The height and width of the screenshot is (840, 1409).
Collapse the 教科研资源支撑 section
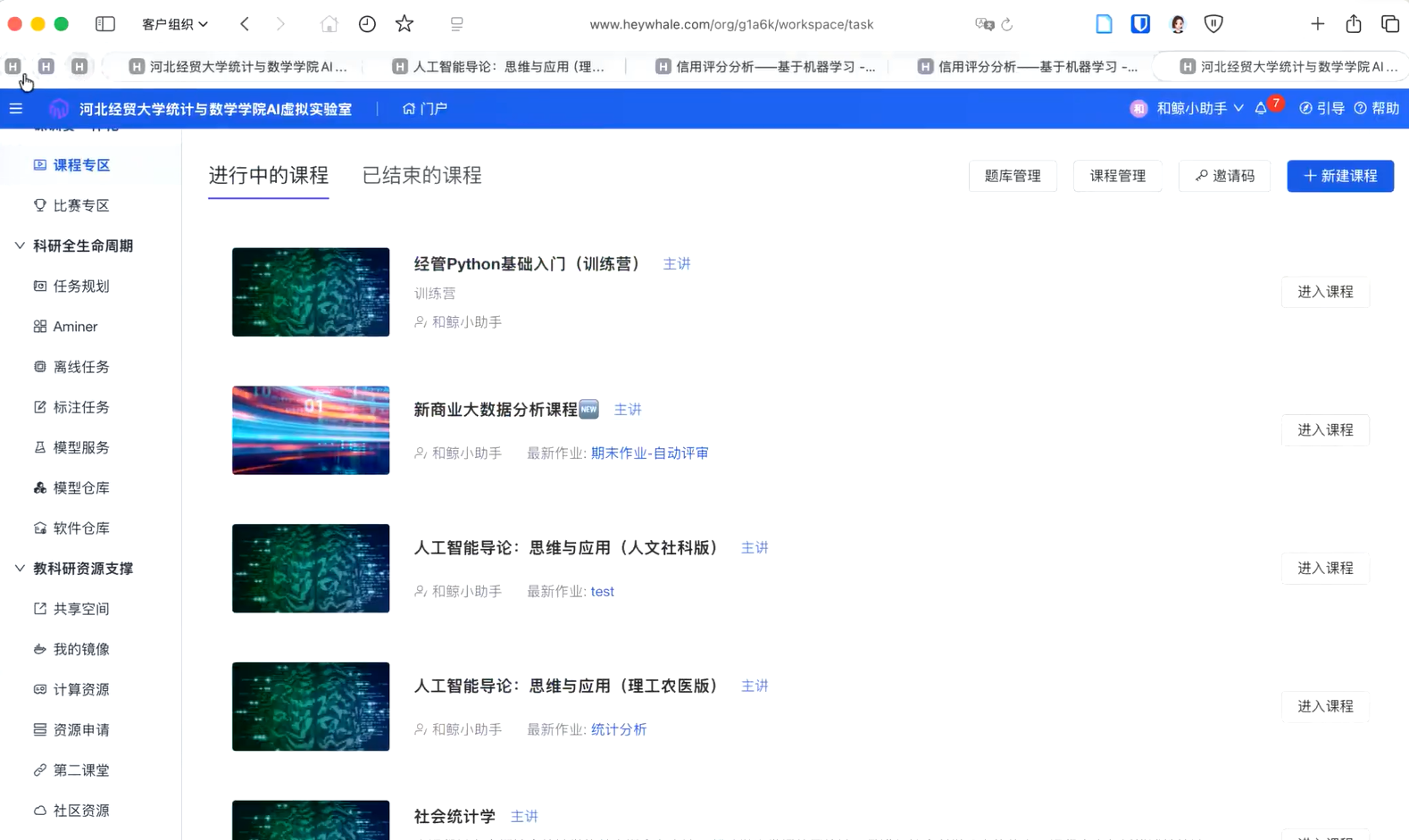[20, 569]
